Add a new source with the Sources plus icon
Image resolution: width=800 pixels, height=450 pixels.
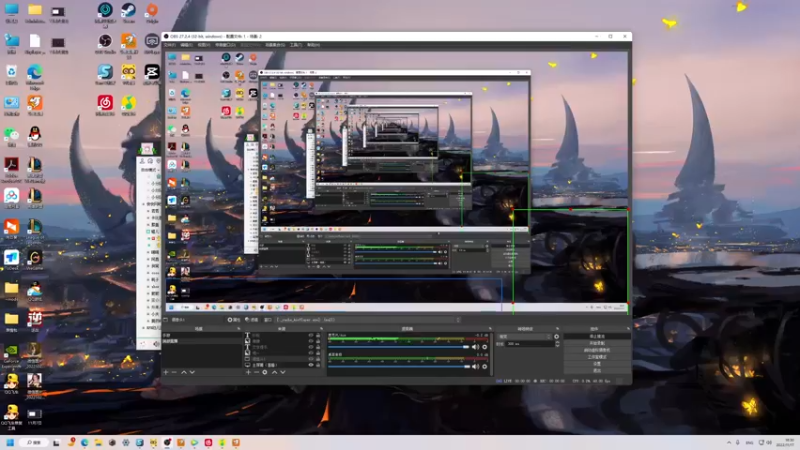click(x=248, y=372)
